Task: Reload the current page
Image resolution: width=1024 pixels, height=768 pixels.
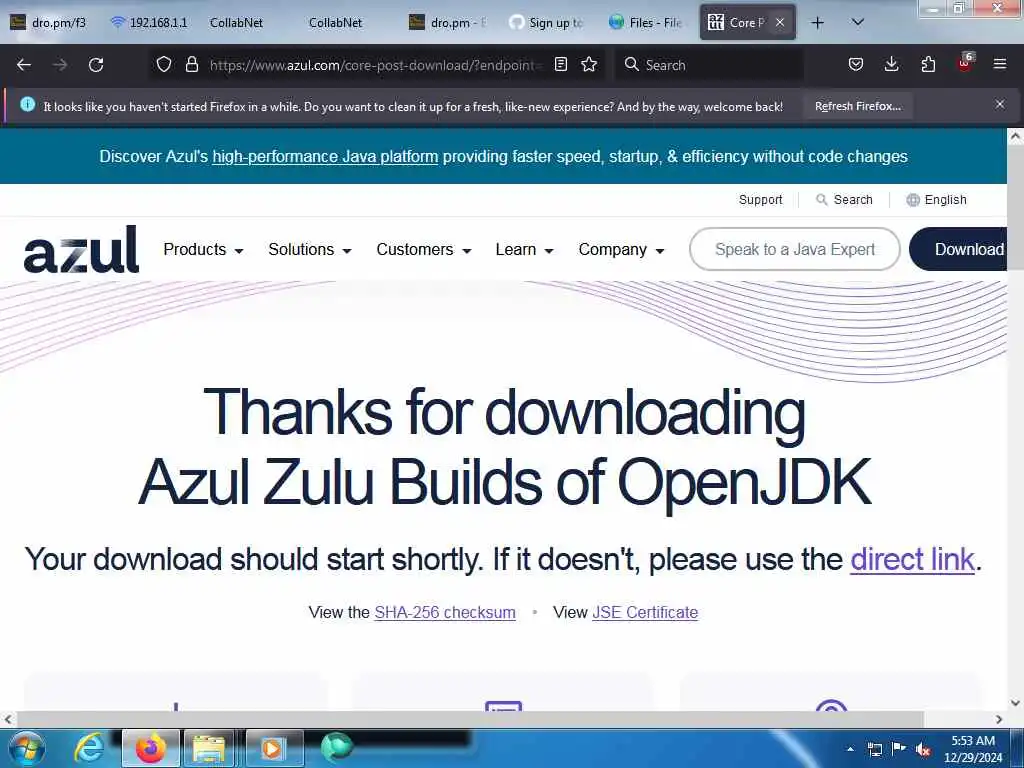Action: (96, 65)
